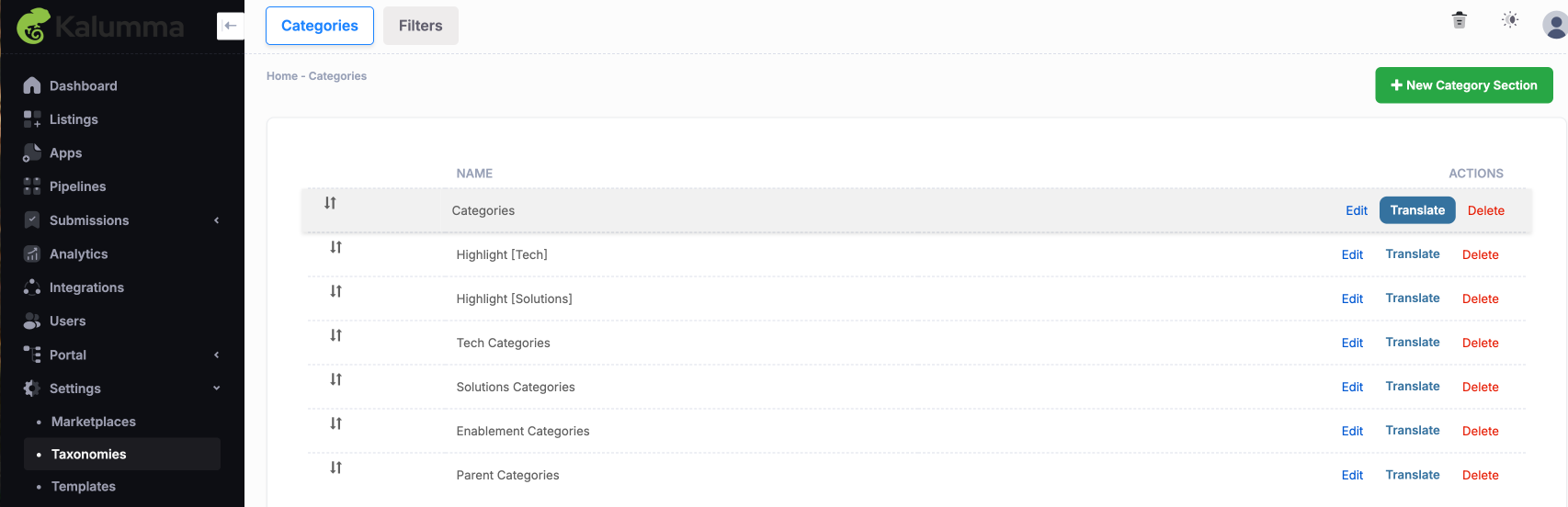Open Pipelines from the sidebar

[x=77, y=186]
